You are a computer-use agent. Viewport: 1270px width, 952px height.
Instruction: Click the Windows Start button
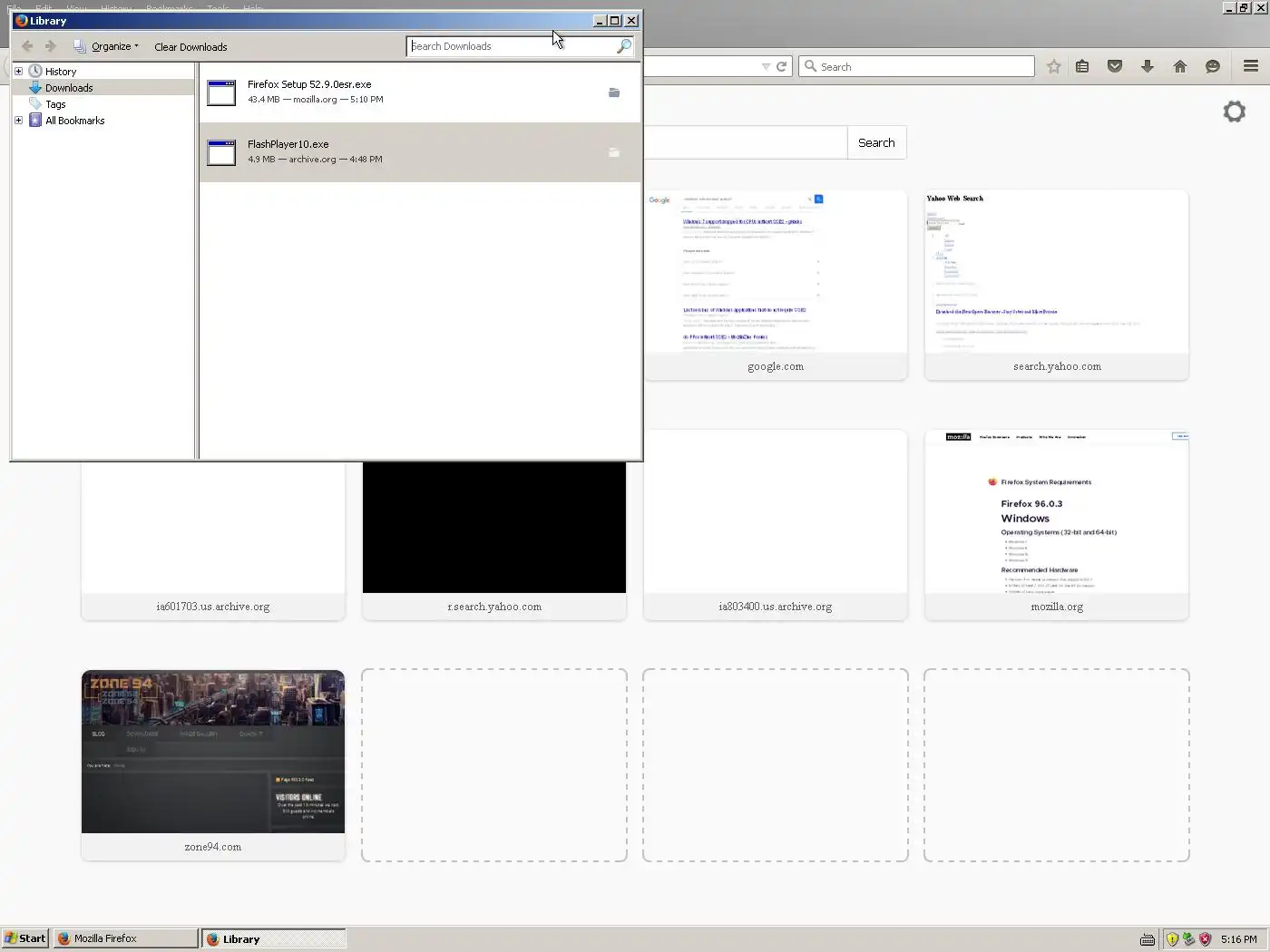pos(25,938)
